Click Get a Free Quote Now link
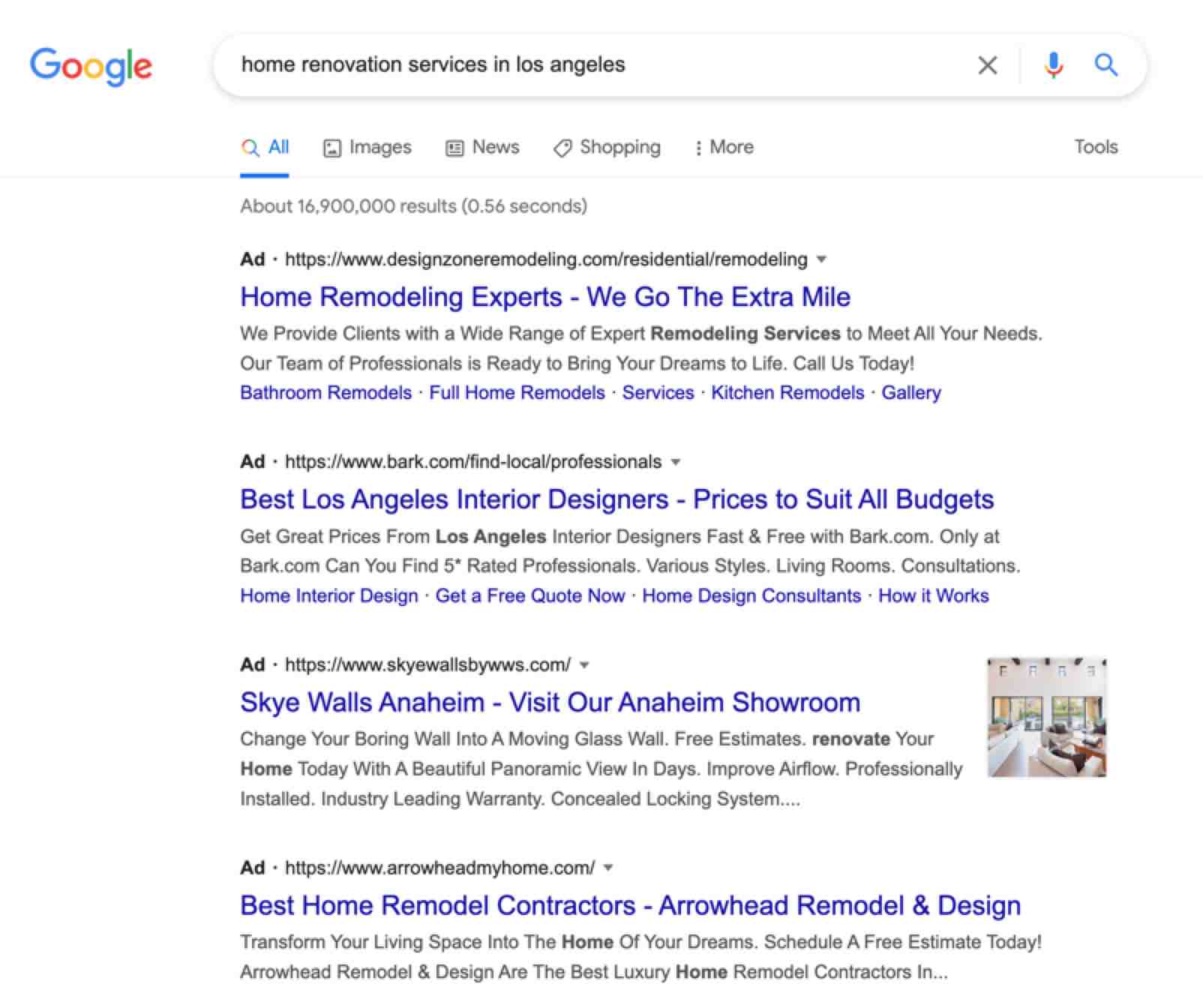The image size is (1203, 1008). [529, 596]
